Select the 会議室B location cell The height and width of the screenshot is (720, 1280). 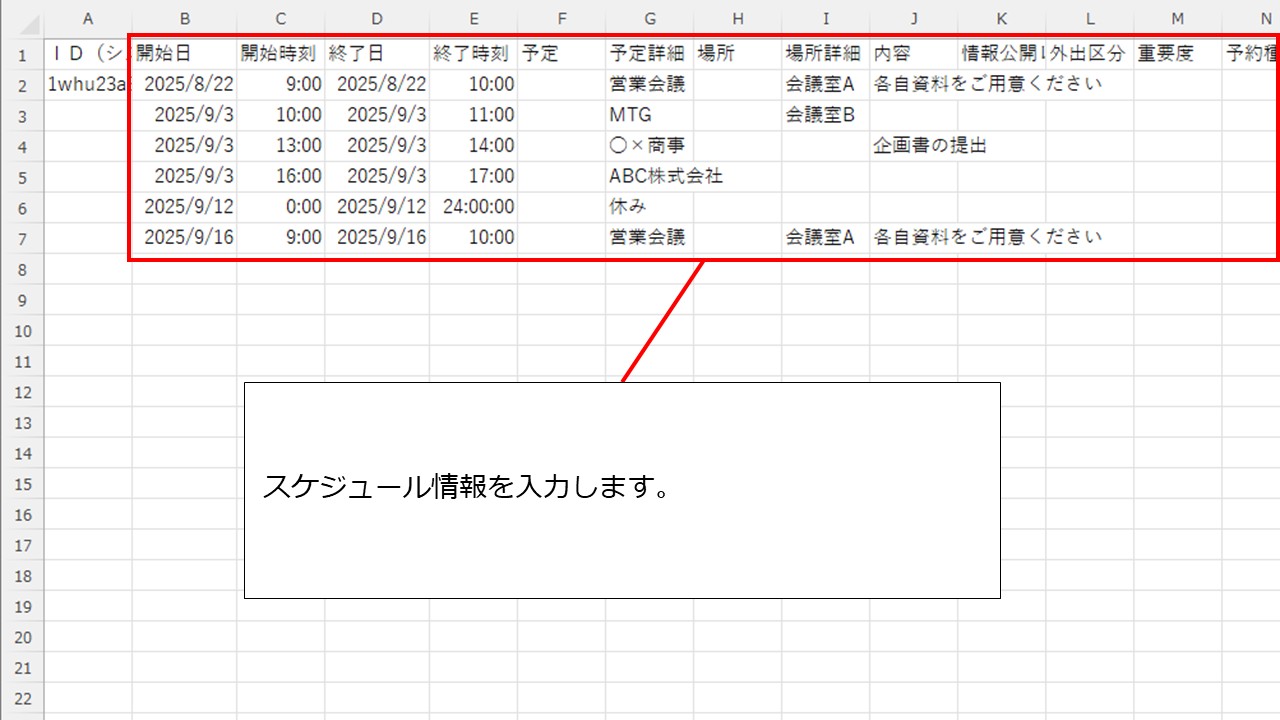click(x=826, y=116)
